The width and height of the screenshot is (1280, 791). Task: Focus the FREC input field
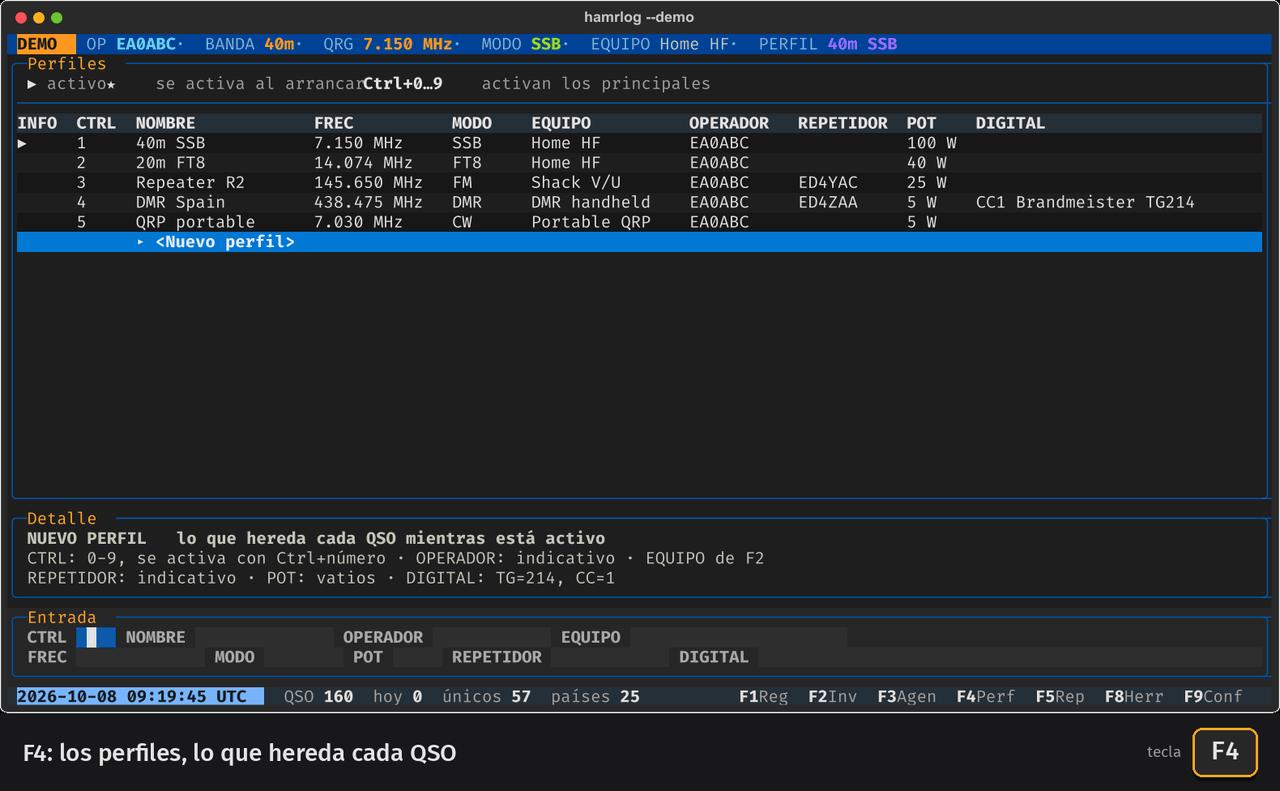point(140,657)
